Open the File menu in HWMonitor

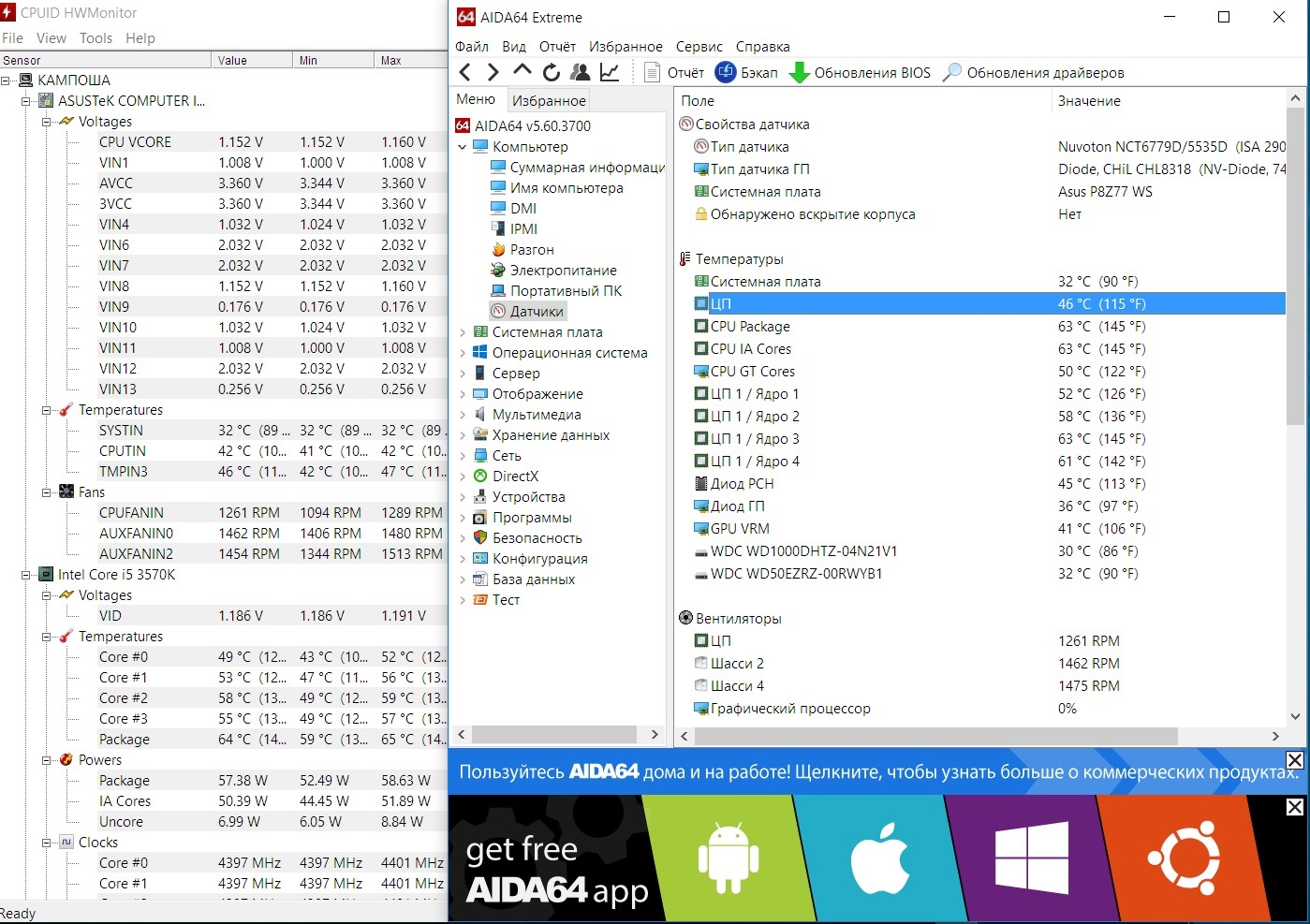click(x=12, y=37)
